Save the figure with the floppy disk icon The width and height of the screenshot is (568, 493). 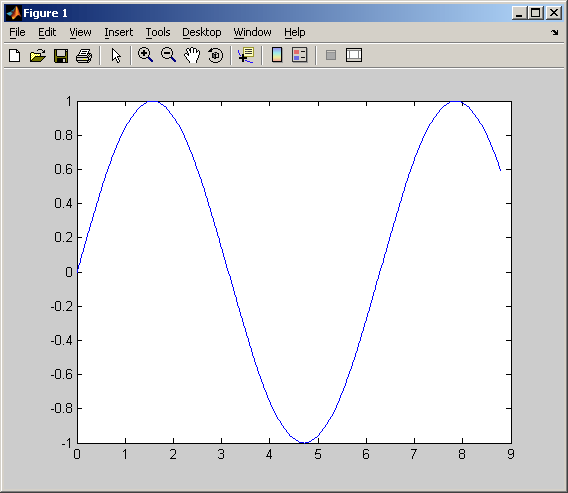[61, 56]
